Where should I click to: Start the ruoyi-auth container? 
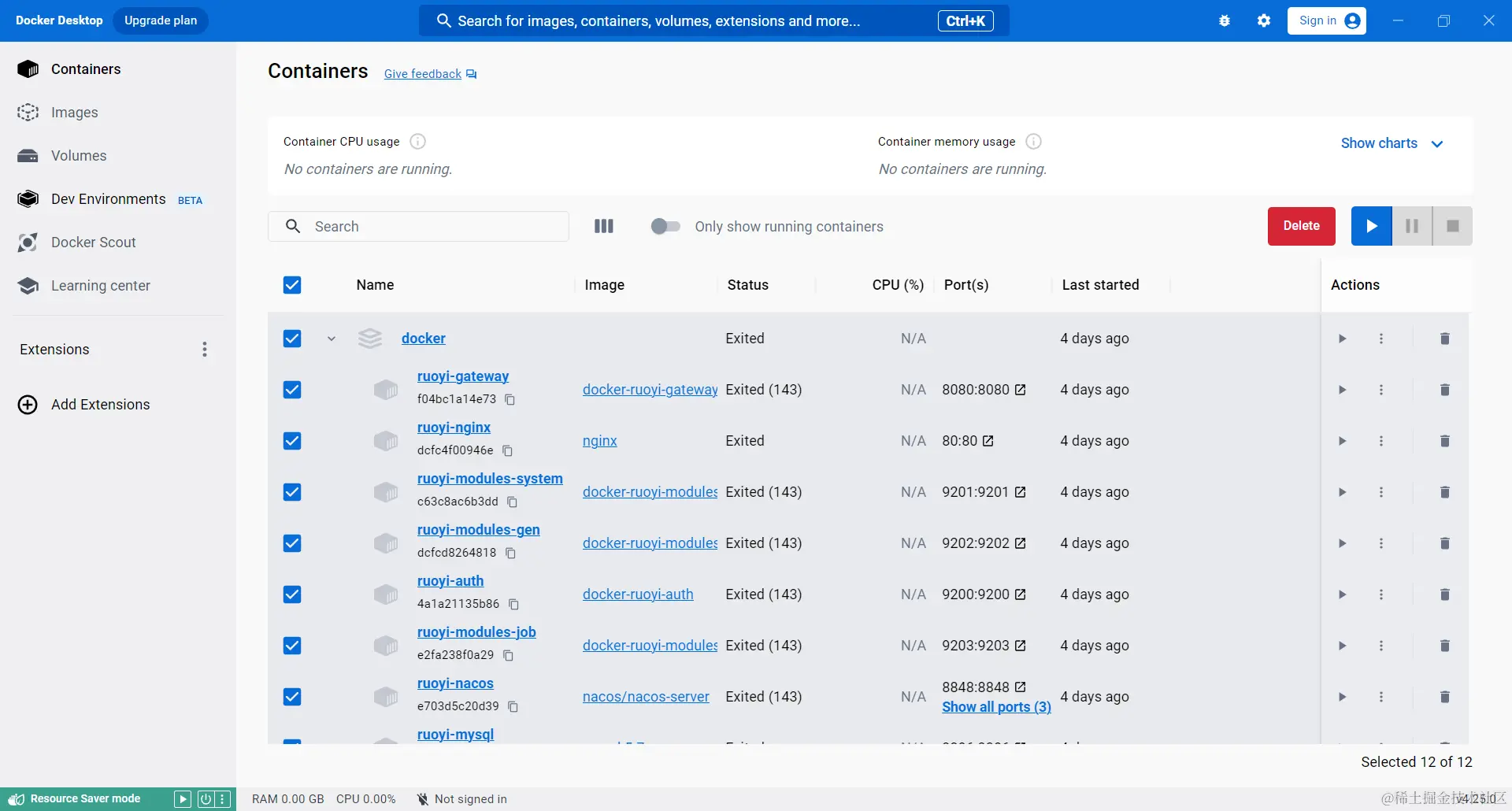pos(1342,594)
